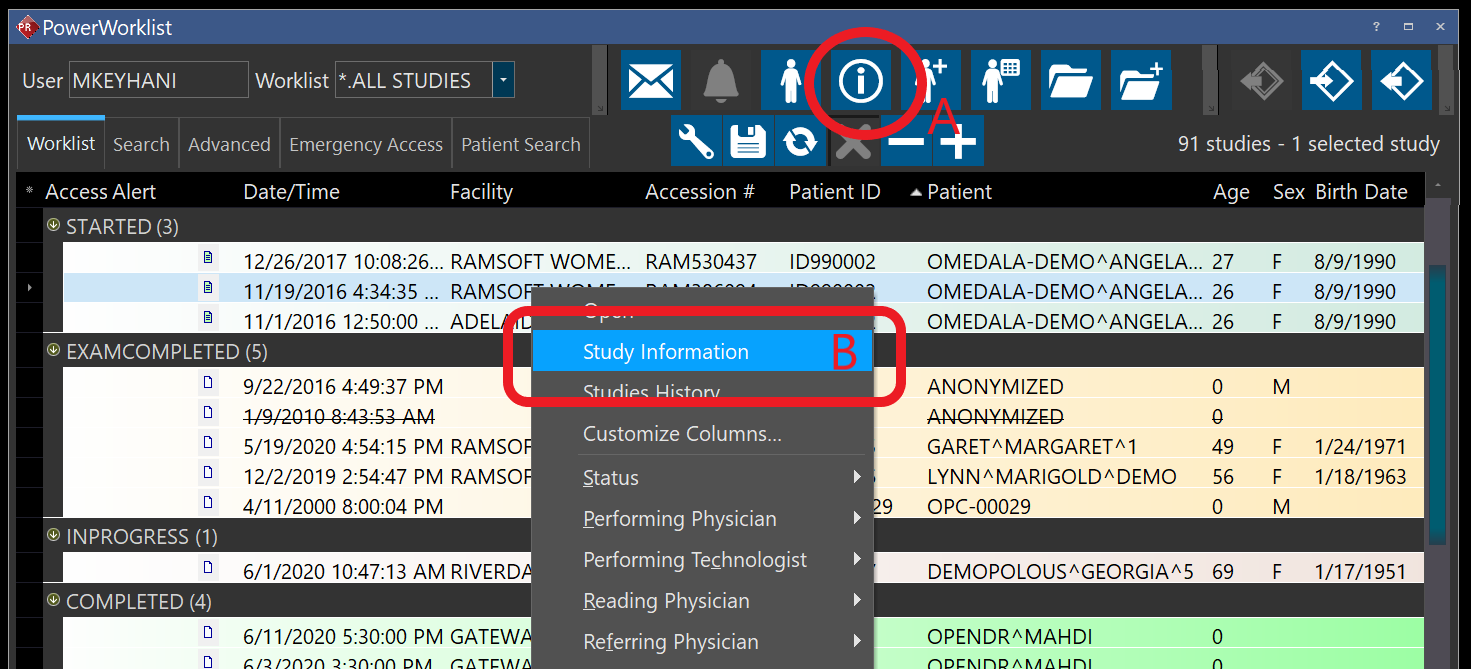Click the User input field
The width and height of the screenshot is (1471, 669).
click(158, 80)
